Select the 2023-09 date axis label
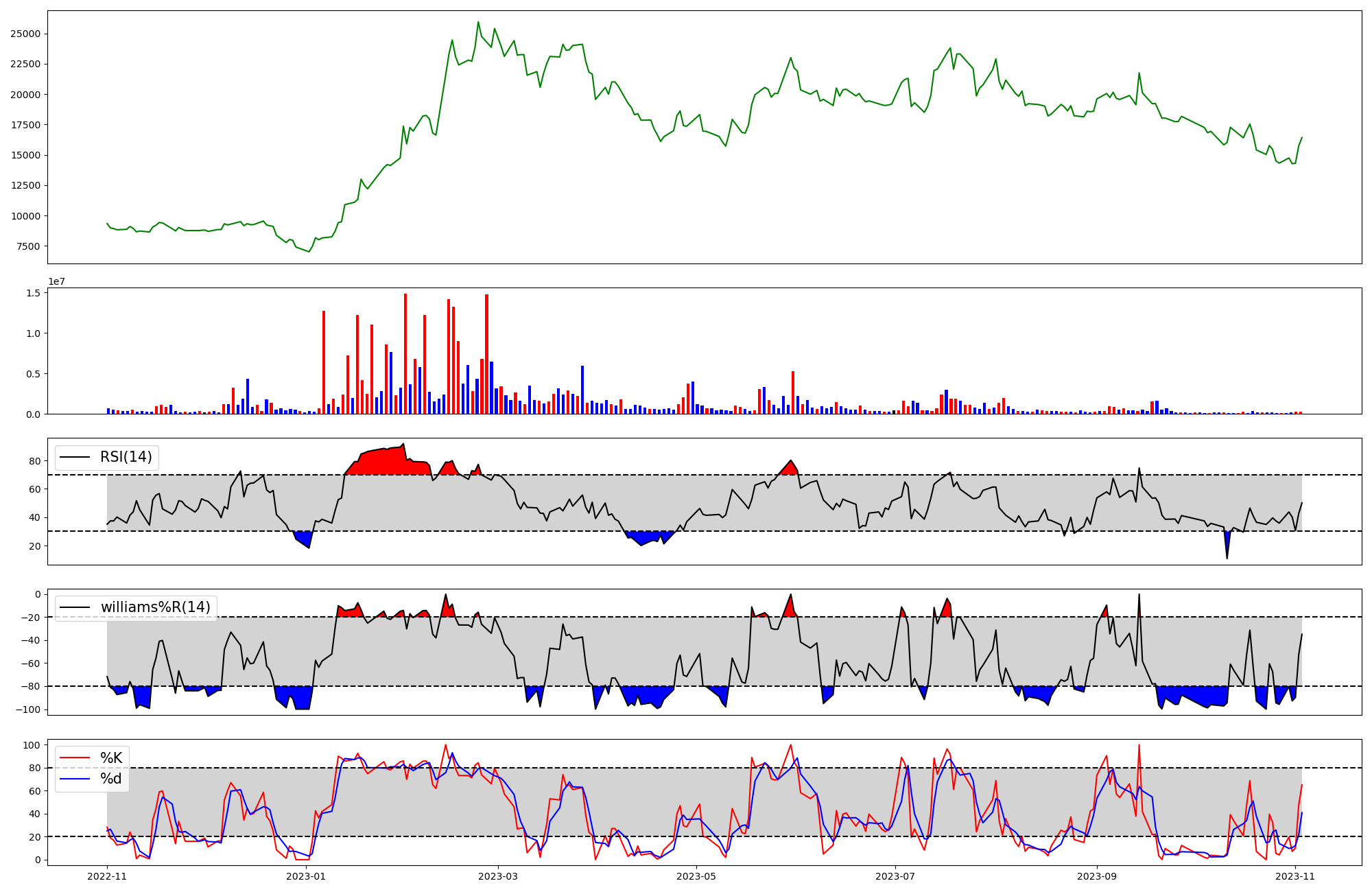 [1097, 876]
